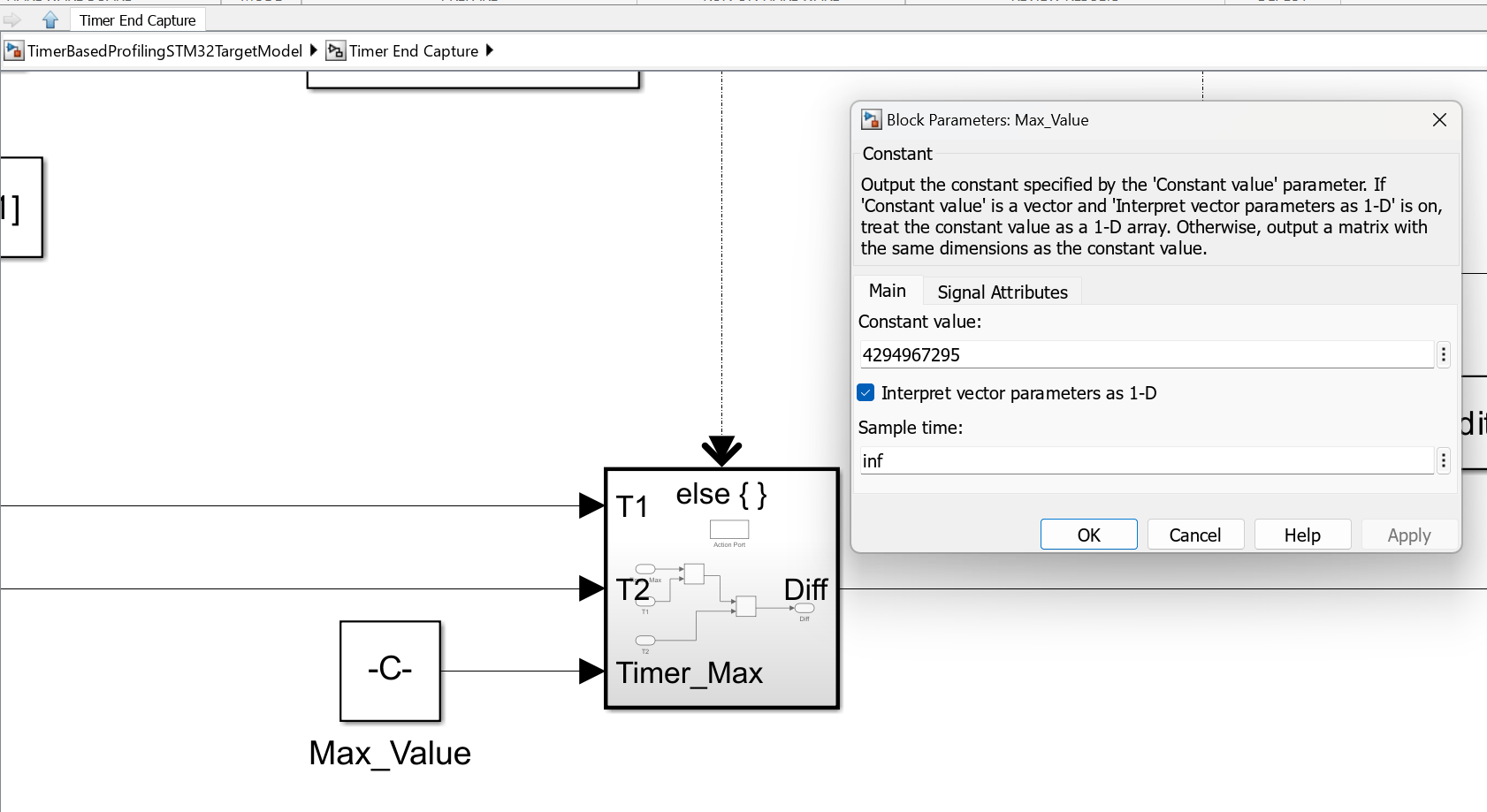Click the Simulink model icon before TimerBasedProfilingSTM32TargetModel
Screen dimensions: 1487x812
click(13, 50)
